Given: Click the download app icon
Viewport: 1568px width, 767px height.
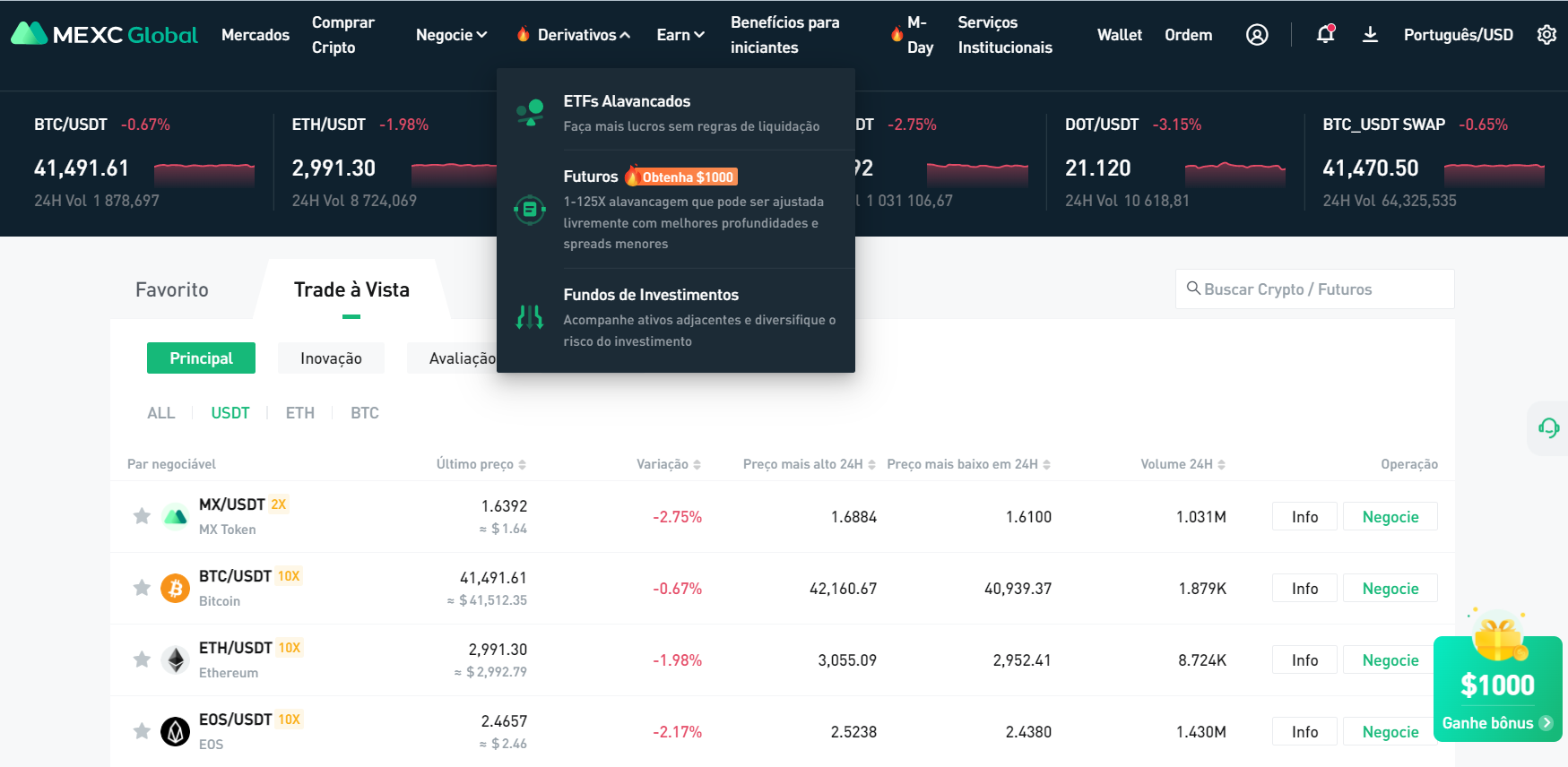Looking at the screenshot, I should [x=1370, y=34].
